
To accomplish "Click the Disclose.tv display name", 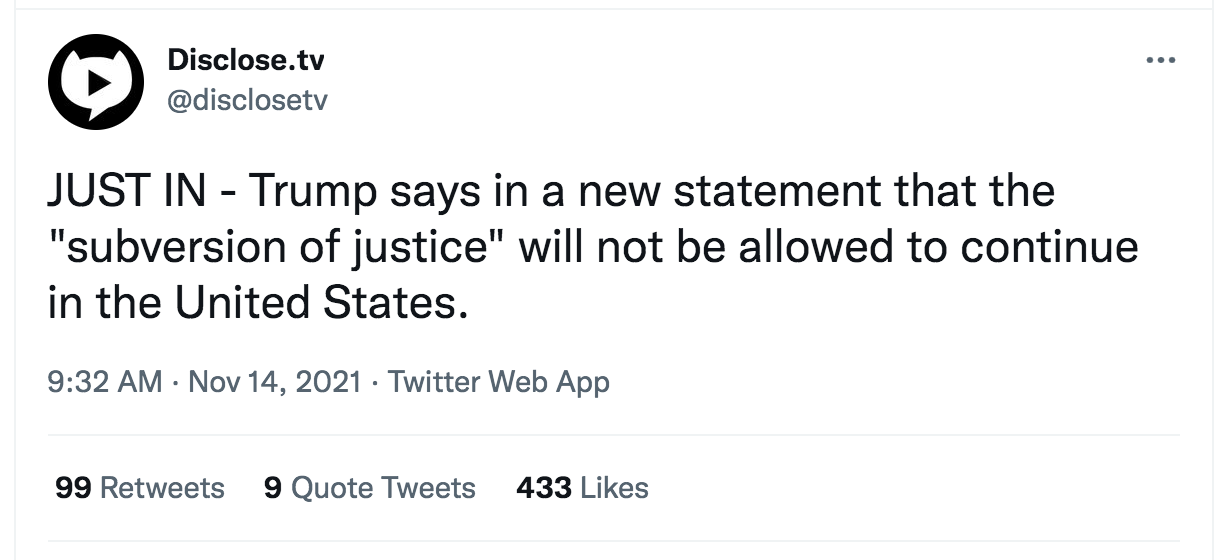I will point(246,60).
